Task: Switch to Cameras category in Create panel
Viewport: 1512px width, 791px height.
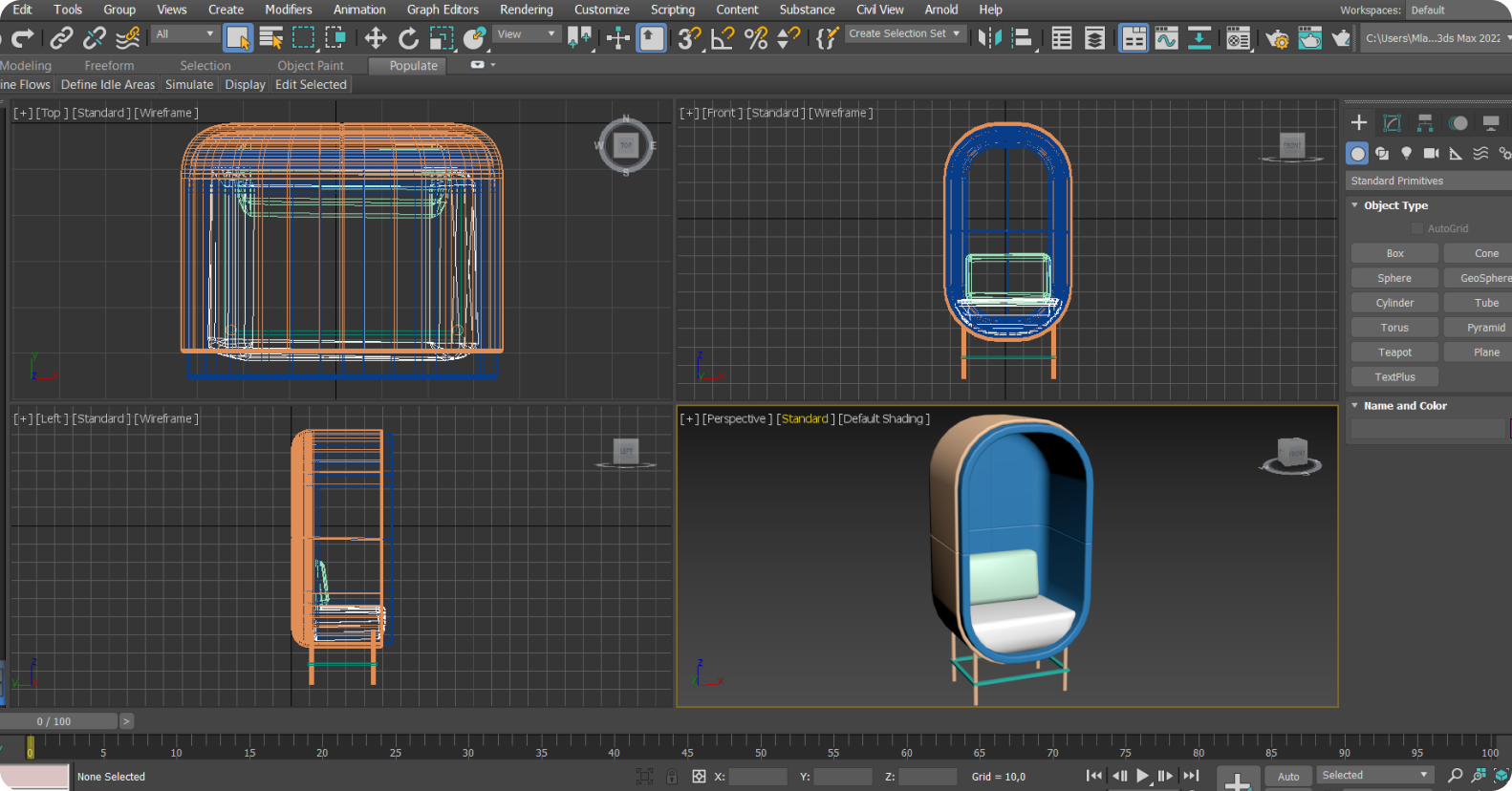Action: pyautogui.click(x=1431, y=153)
